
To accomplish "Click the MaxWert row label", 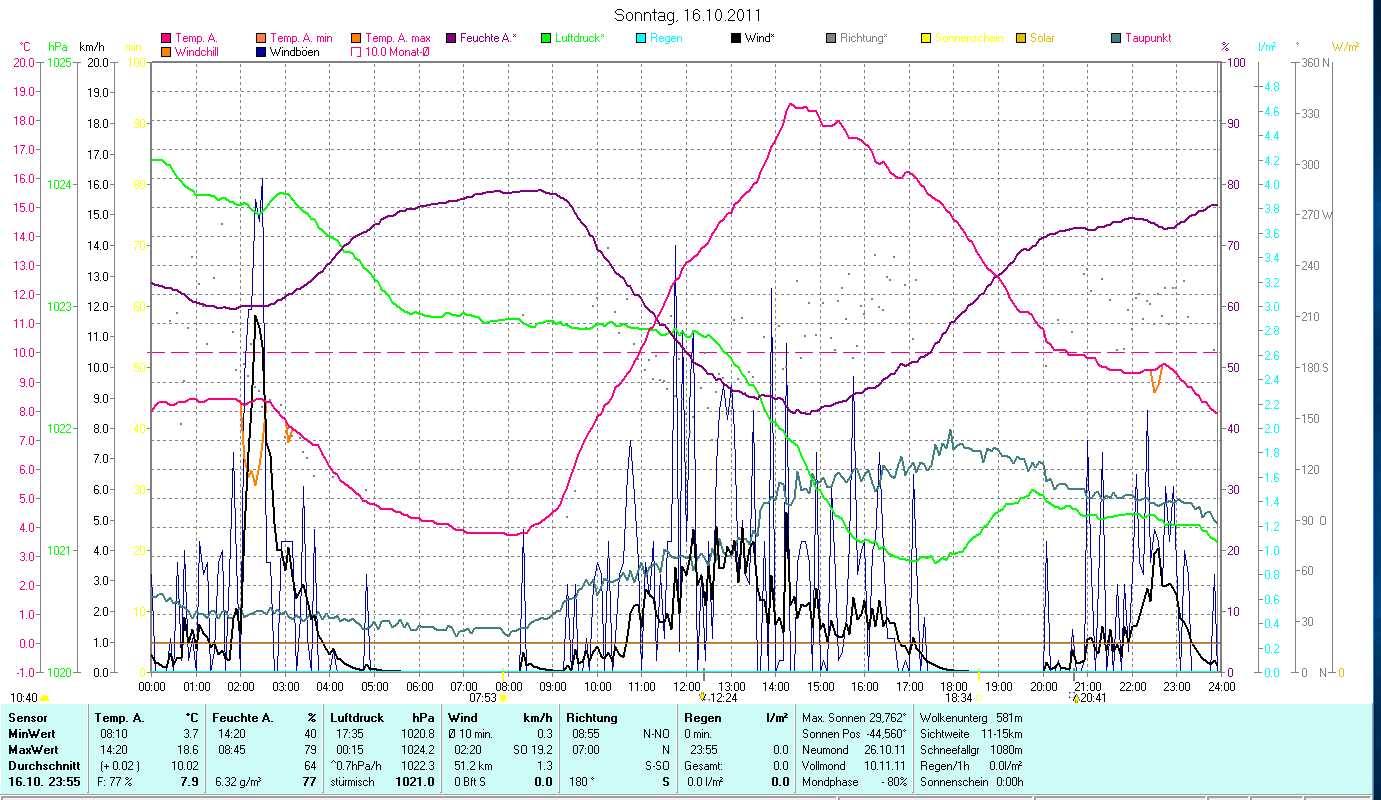I will [32, 750].
